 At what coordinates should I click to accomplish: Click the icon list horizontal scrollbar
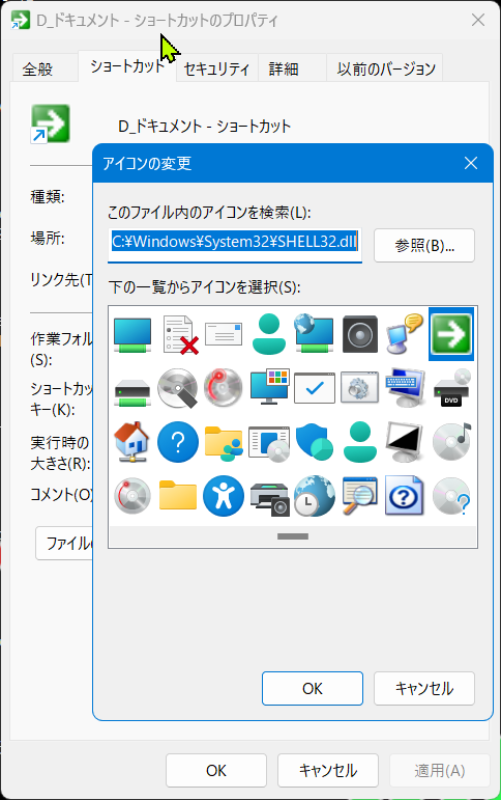(x=293, y=536)
